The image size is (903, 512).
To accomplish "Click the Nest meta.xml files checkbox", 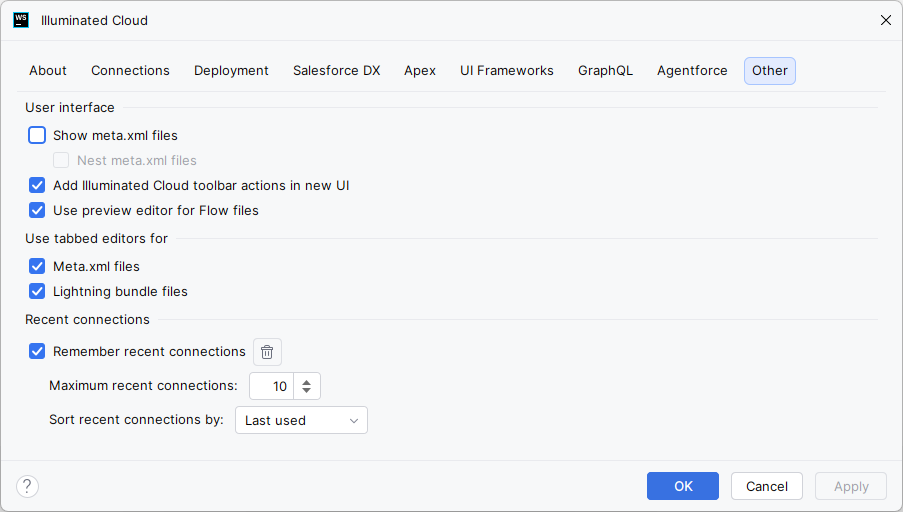I will (x=61, y=160).
